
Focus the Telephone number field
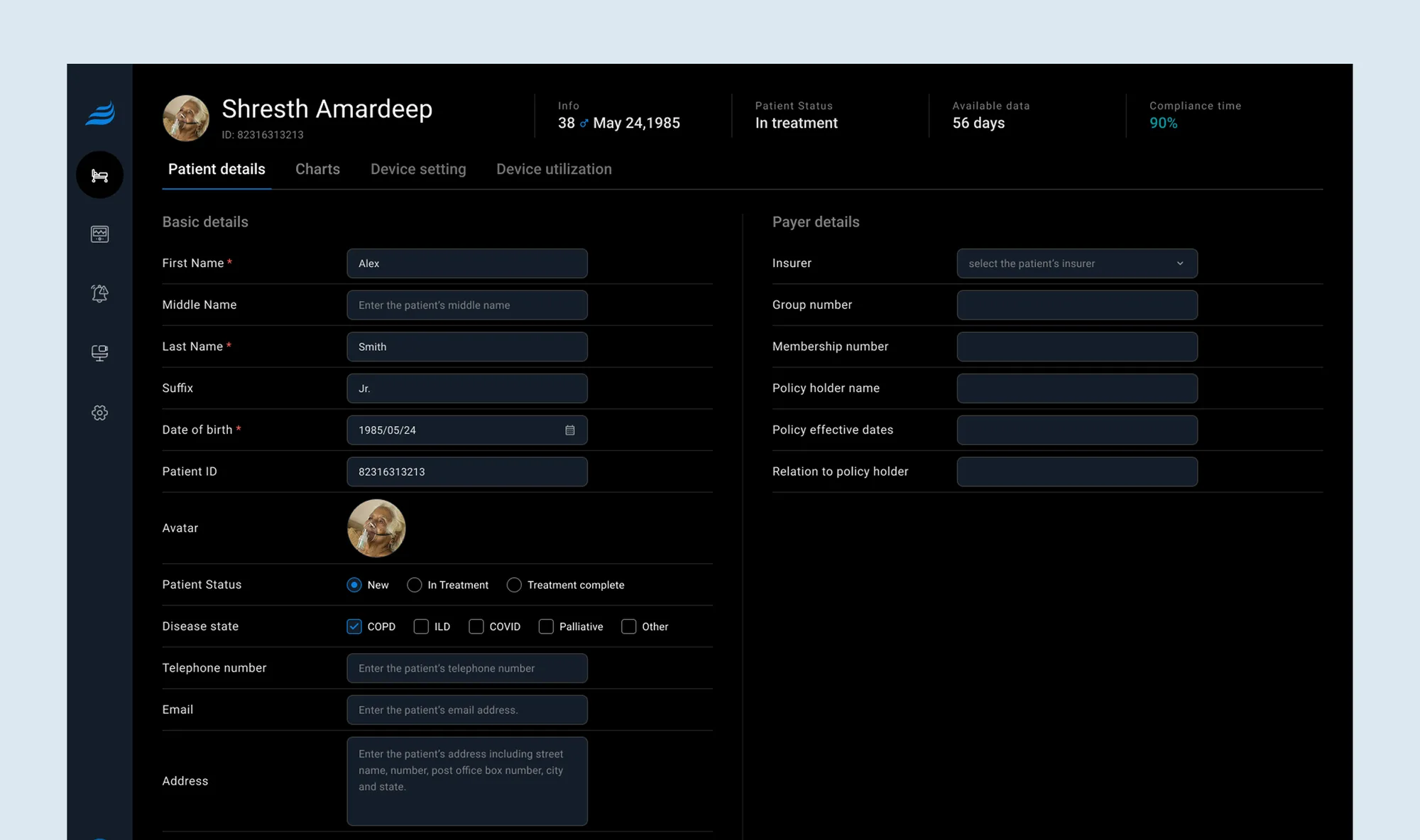point(466,668)
